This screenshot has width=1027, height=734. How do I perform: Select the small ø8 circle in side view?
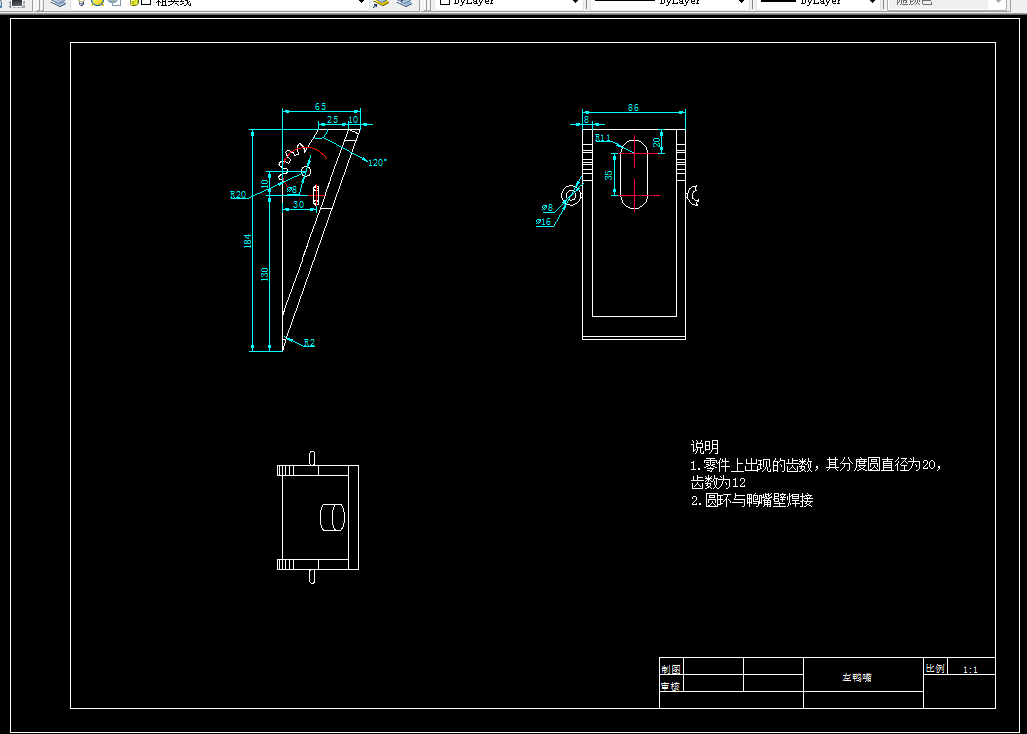click(x=306, y=172)
